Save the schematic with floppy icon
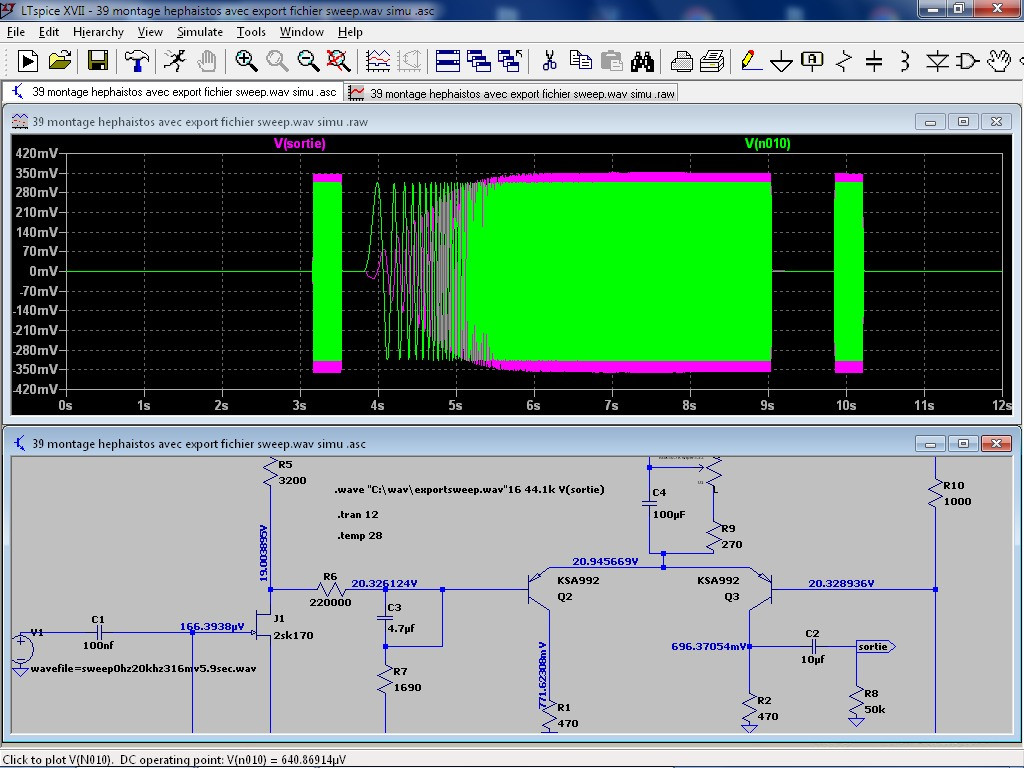 tap(97, 61)
